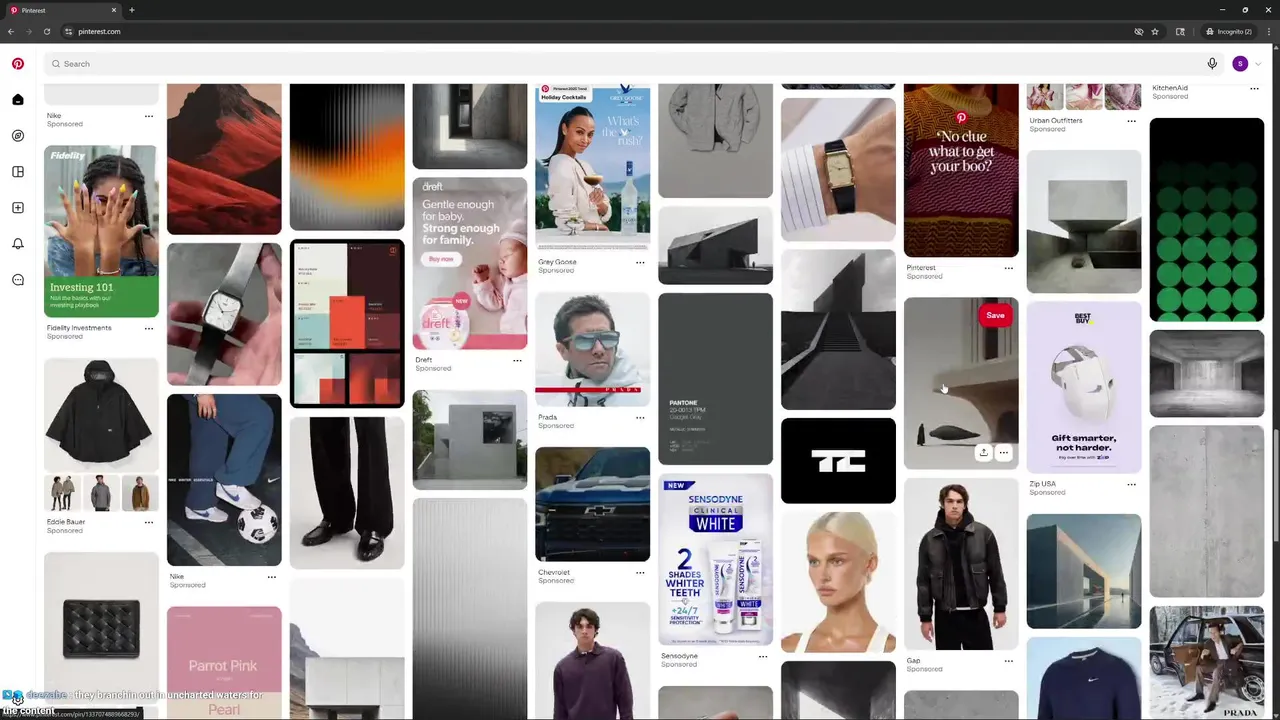Open the profile avatar labeled S
Screen dimensions: 1280x720
(1240, 64)
